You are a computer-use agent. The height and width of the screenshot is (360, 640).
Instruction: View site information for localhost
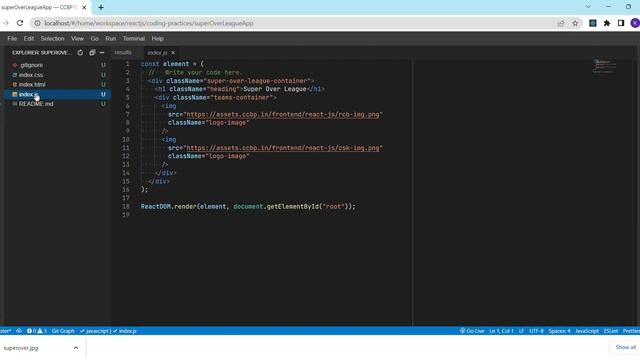(37, 23)
